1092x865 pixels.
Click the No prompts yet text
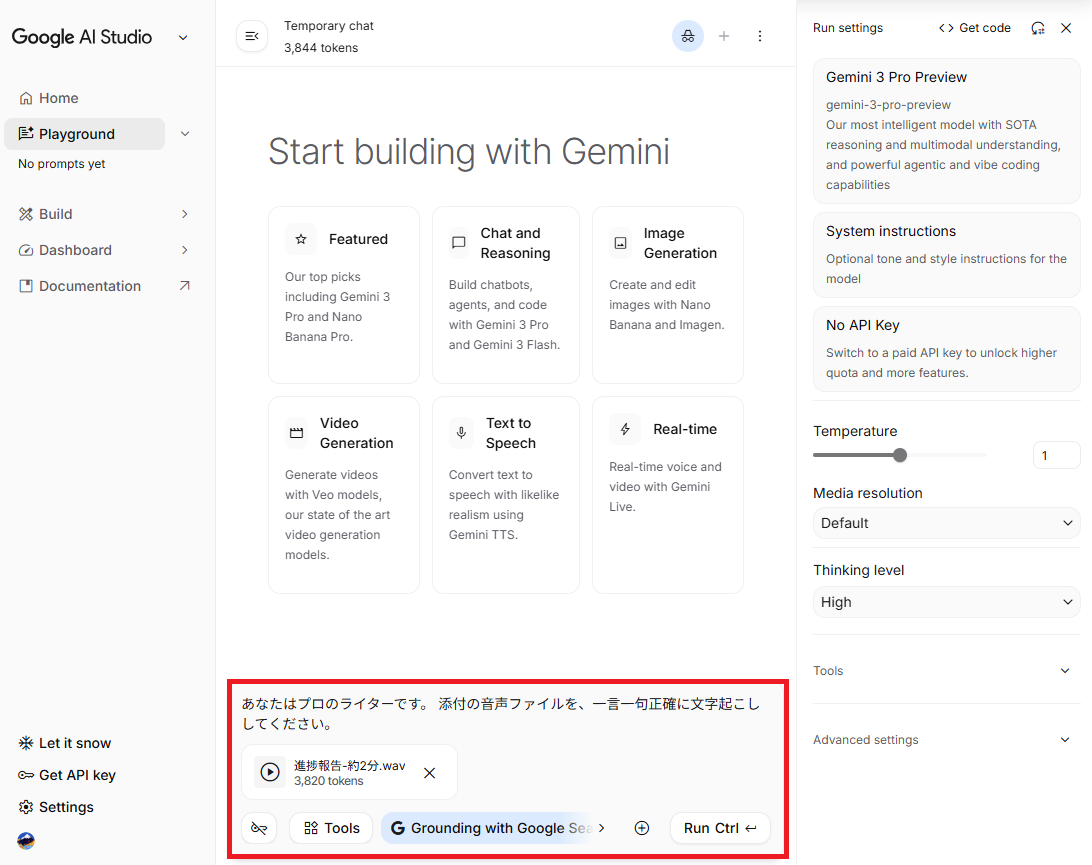tap(62, 164)
